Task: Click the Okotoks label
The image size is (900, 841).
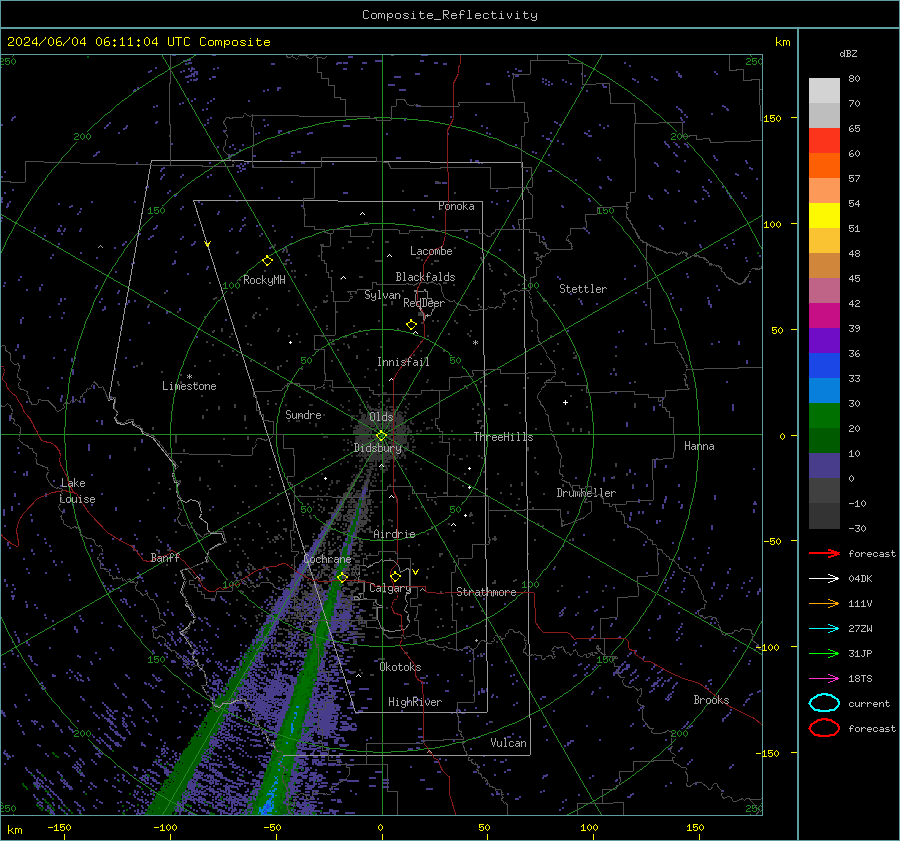Action: [x=400, y=667]
